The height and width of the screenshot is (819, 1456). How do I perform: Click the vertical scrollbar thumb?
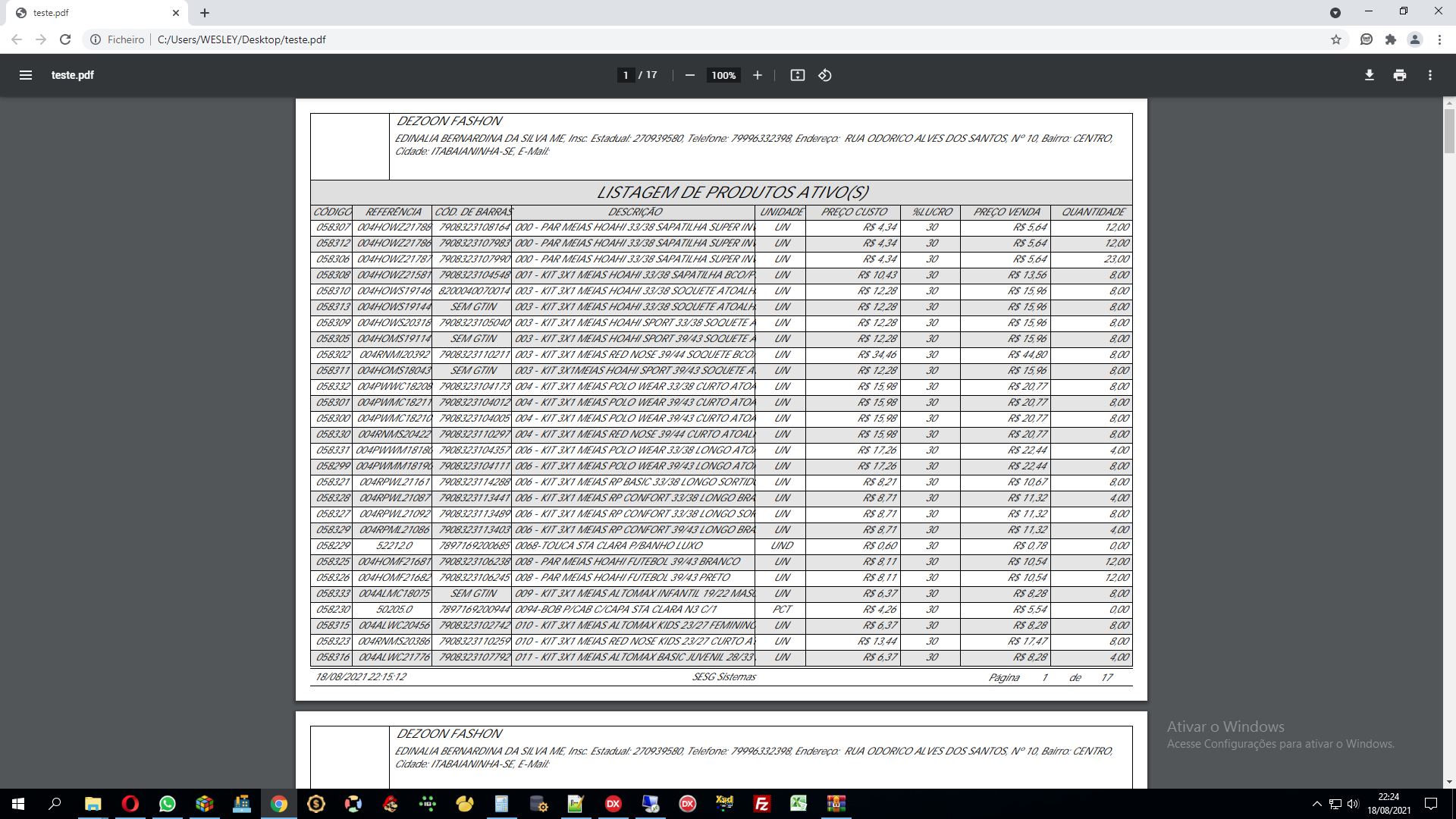[1449, 131]
